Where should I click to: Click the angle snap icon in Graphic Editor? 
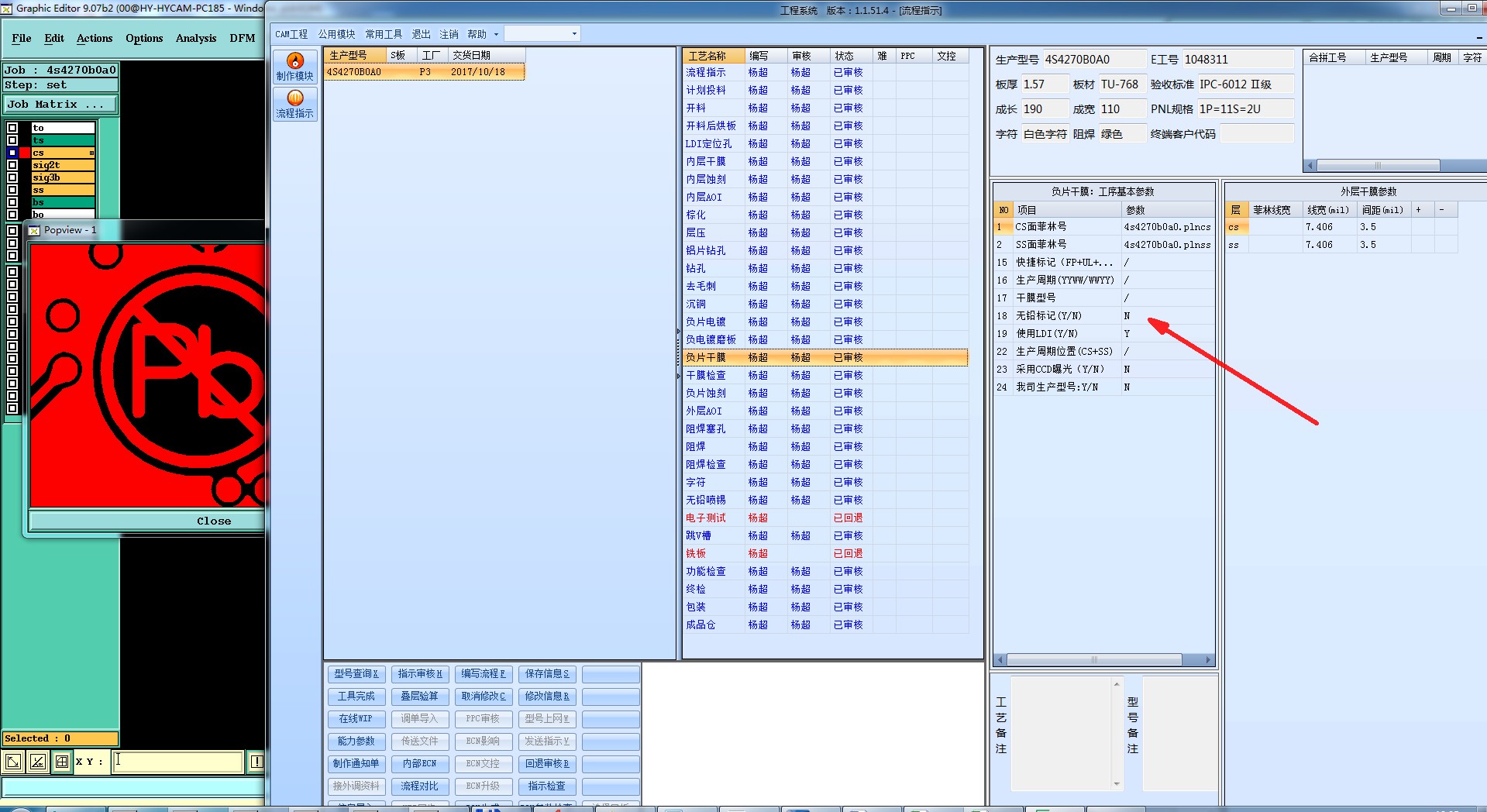(x=37, y=762)
